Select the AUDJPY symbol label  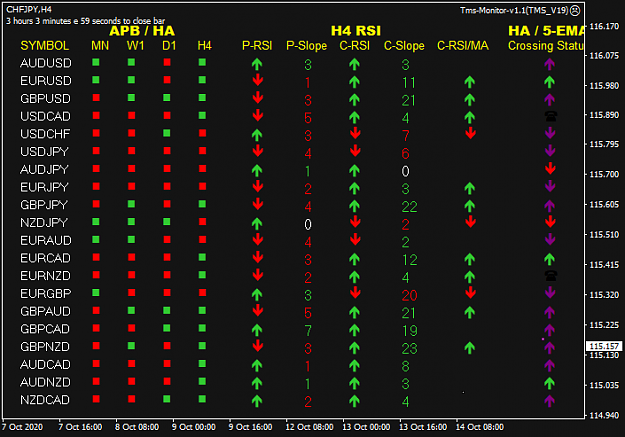(x=44, y=169)
